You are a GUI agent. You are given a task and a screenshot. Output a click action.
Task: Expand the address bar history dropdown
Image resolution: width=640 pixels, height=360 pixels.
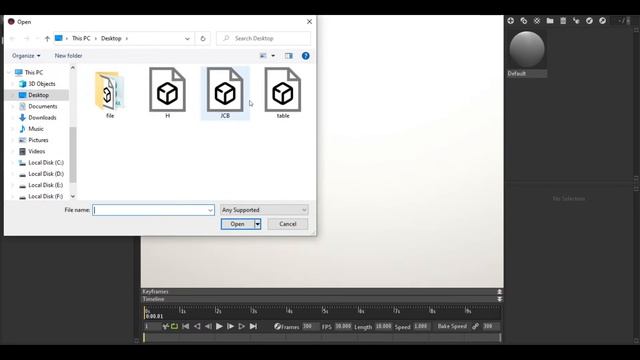187,38
